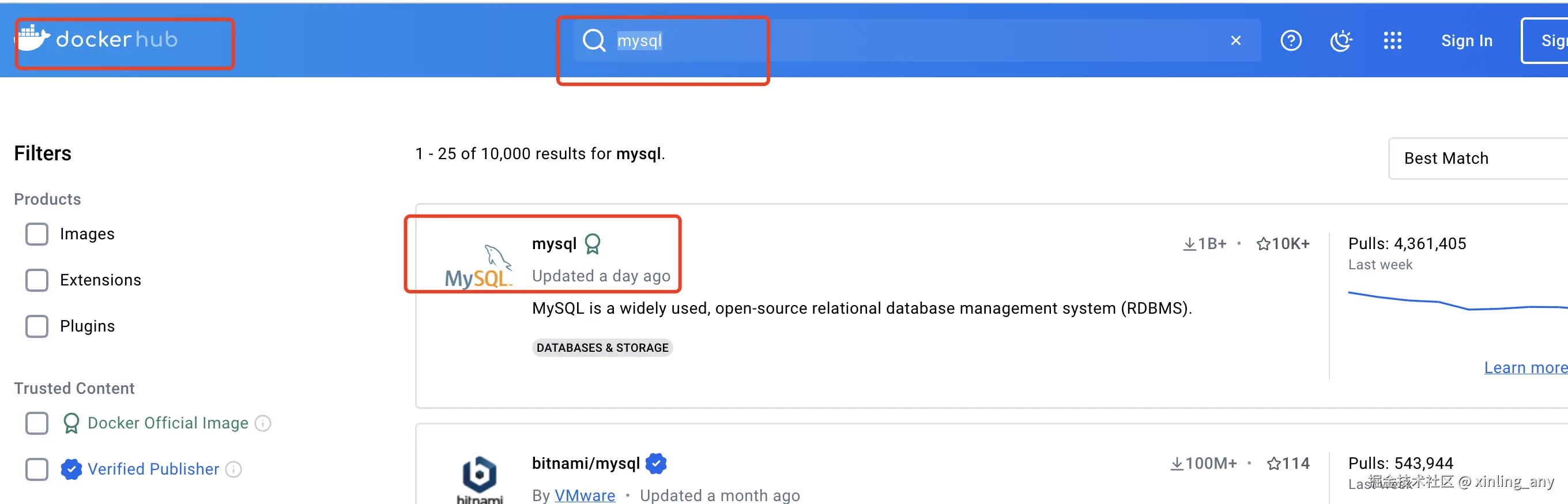This screenshot has height=504, width=1568.
Task: Show info for Verified Publisher
Action: pyautogui.click(x=233, y=469)
